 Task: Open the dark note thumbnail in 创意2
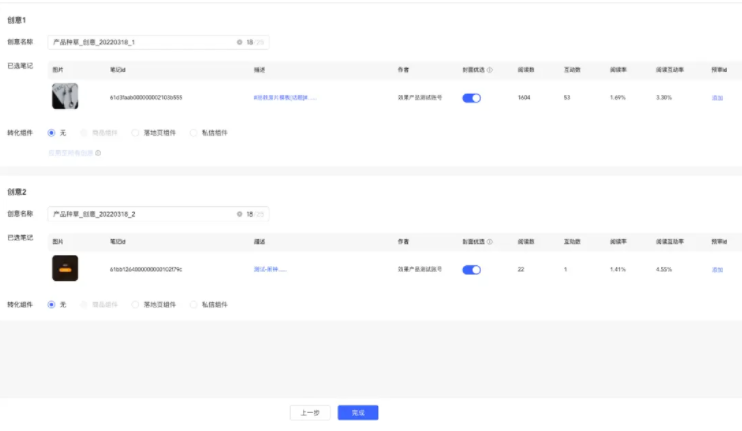click(65, 268)
